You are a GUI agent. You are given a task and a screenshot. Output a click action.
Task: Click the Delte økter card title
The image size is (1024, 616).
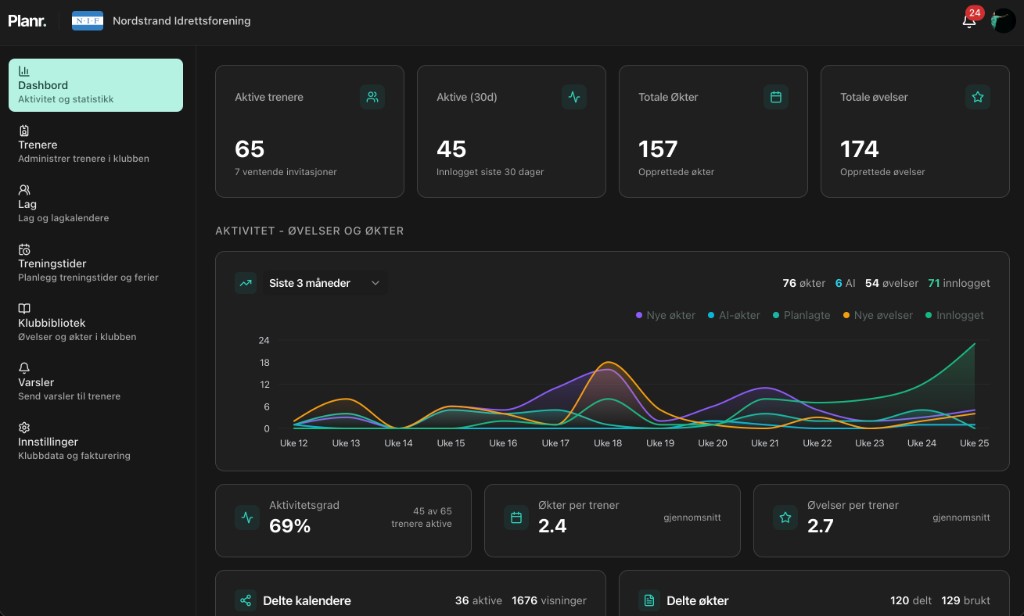pyautogui.click(x=697, y=600)
